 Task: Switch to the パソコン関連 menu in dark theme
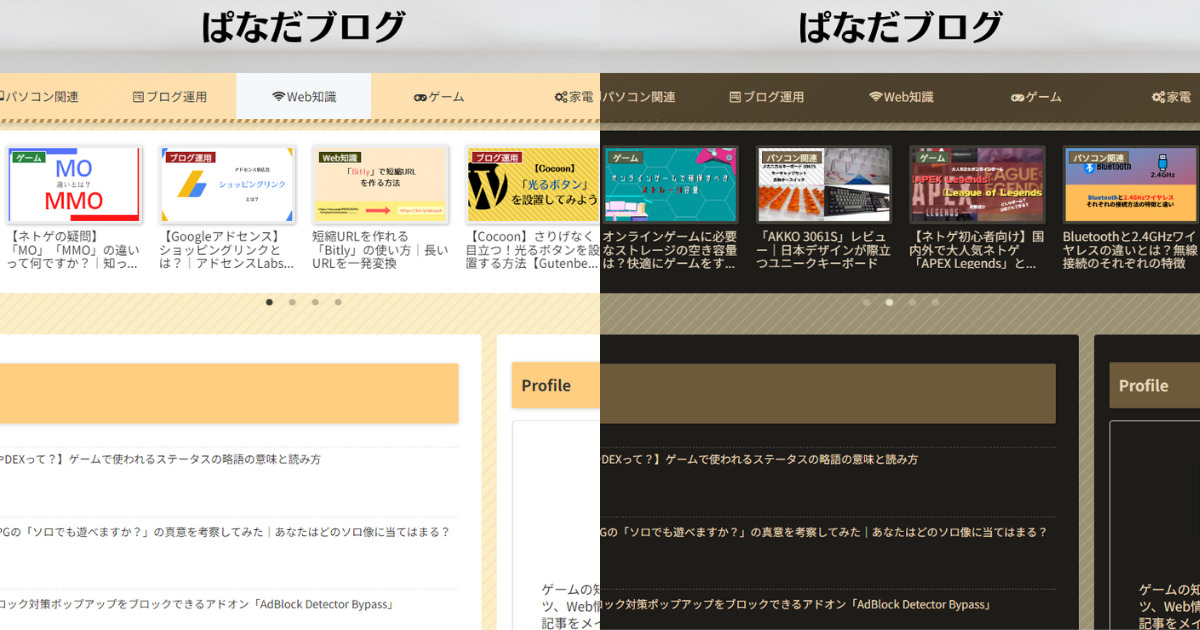point(640,96)
